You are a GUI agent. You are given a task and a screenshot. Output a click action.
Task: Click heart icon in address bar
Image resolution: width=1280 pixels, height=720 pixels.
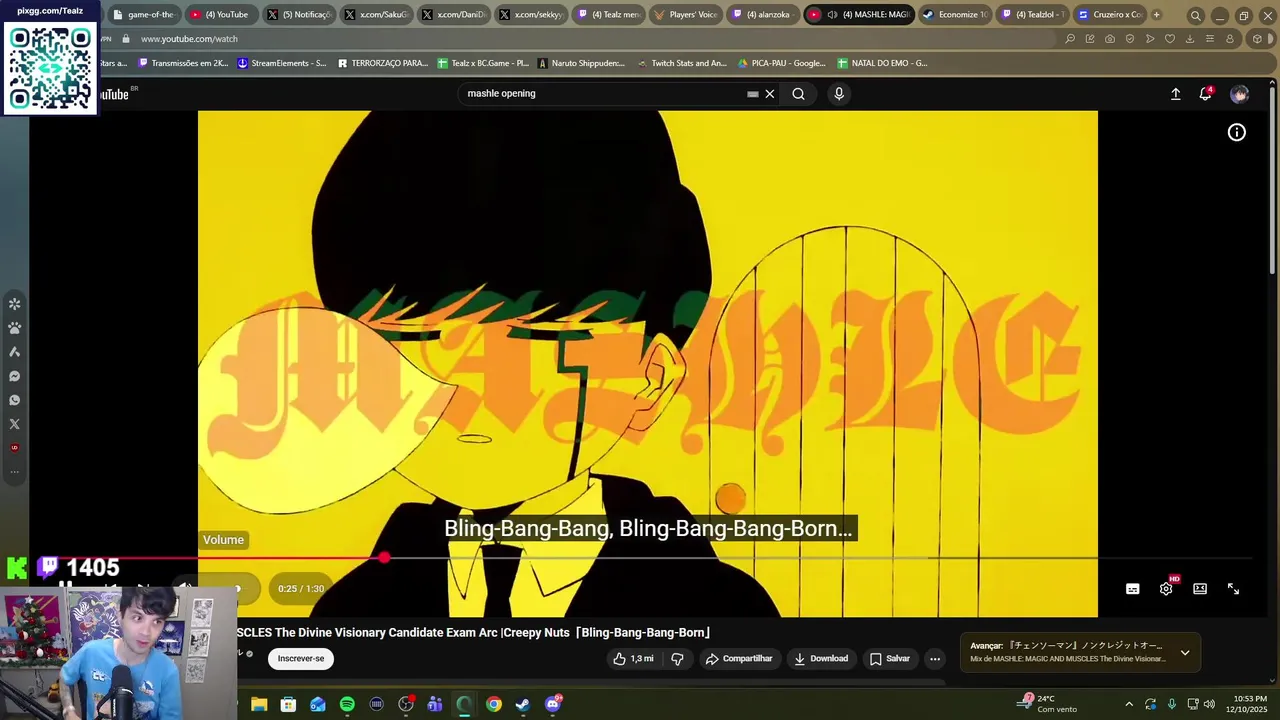(x=1169, y=39)
